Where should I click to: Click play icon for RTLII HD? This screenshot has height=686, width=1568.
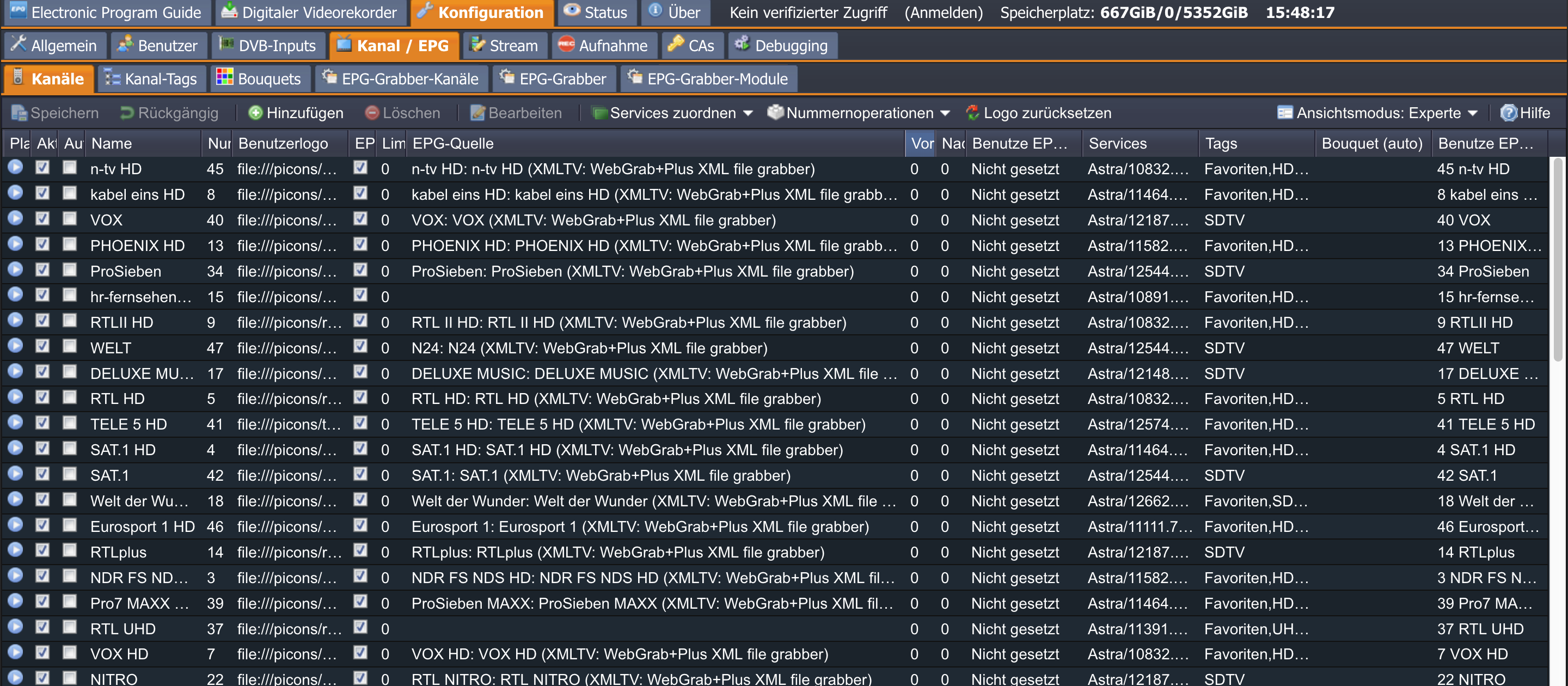[x=15, y=321]
